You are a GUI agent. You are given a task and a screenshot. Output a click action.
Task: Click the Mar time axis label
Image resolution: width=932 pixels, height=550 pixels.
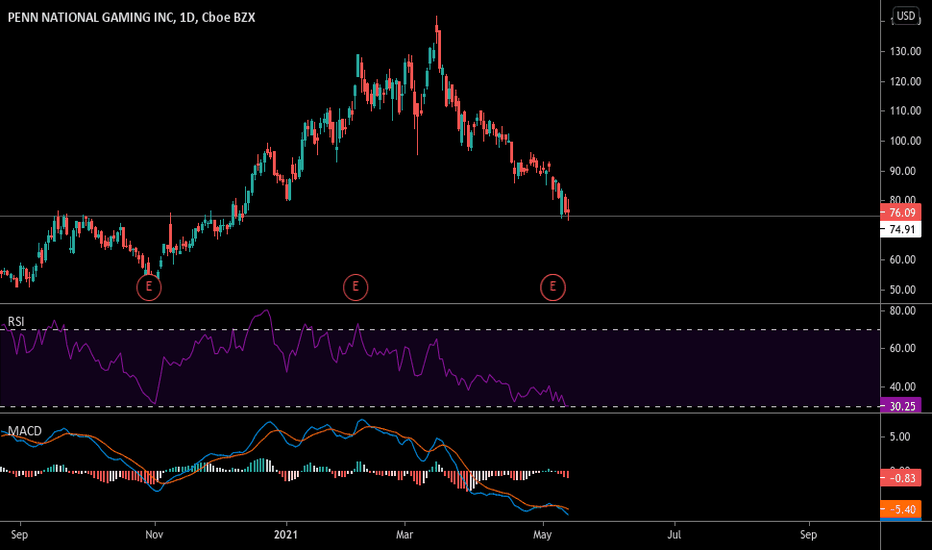[x=404, y=535]
